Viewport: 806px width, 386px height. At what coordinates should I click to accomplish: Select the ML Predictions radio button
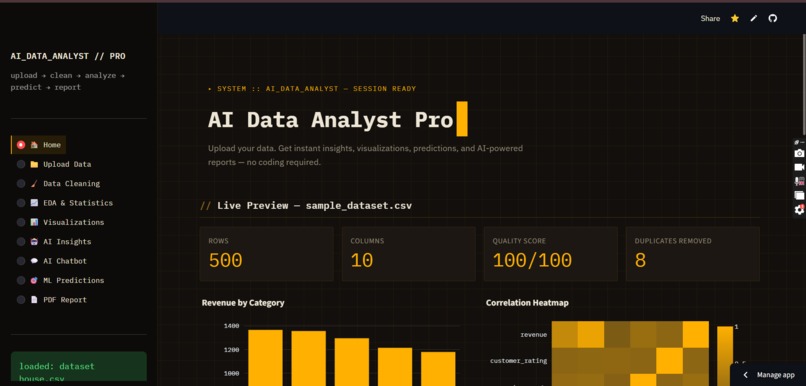point(21,281)
